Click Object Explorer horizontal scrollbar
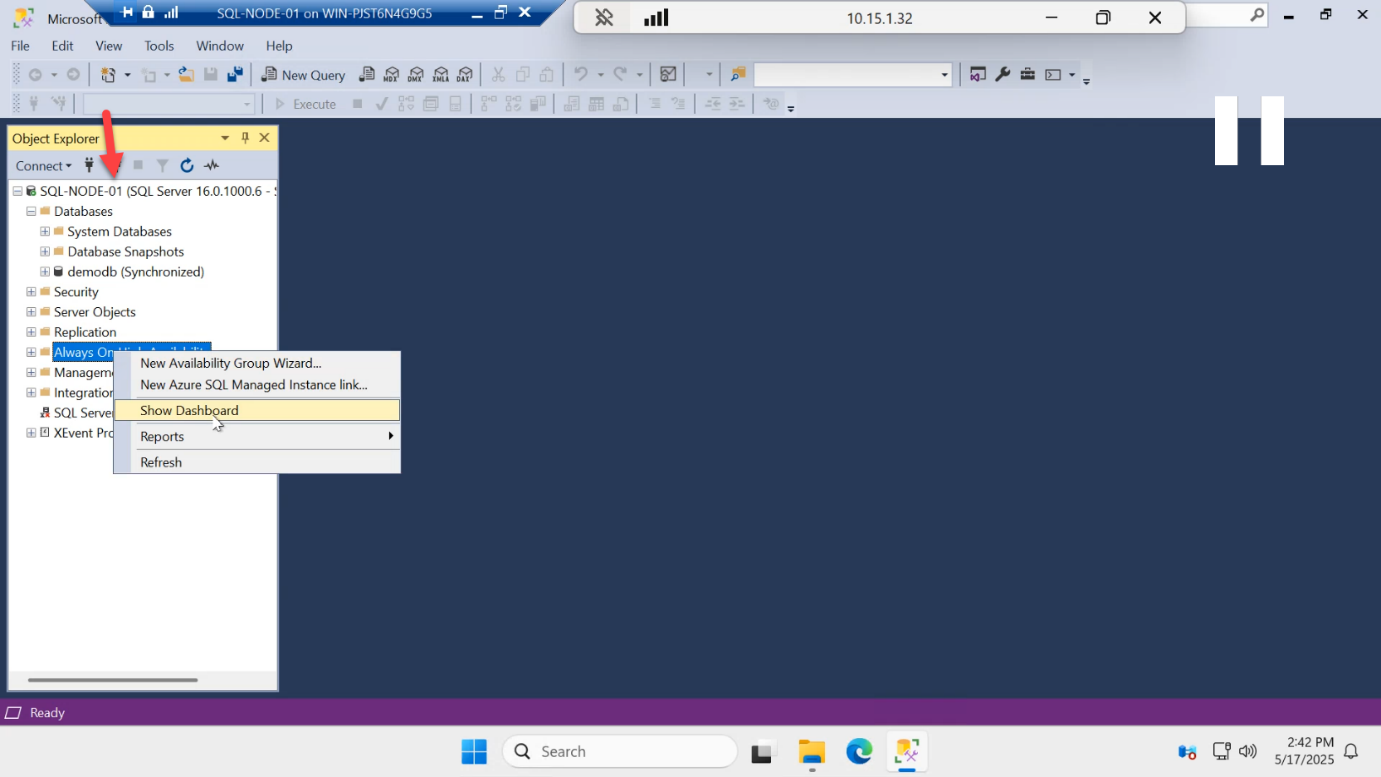 coord(113,680)
